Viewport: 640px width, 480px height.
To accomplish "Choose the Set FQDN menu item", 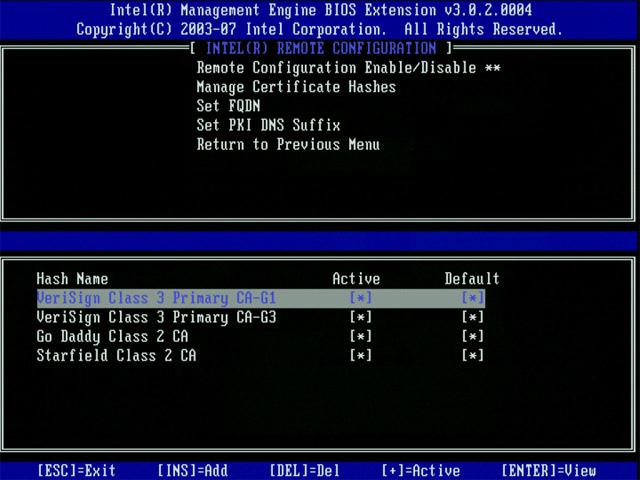I will click(x=228, y=106).
